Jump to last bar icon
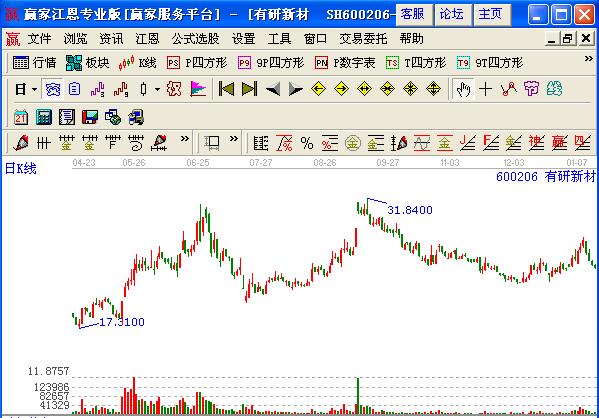The width and height of the screenshot is (599, 418). tap(249, 89)
